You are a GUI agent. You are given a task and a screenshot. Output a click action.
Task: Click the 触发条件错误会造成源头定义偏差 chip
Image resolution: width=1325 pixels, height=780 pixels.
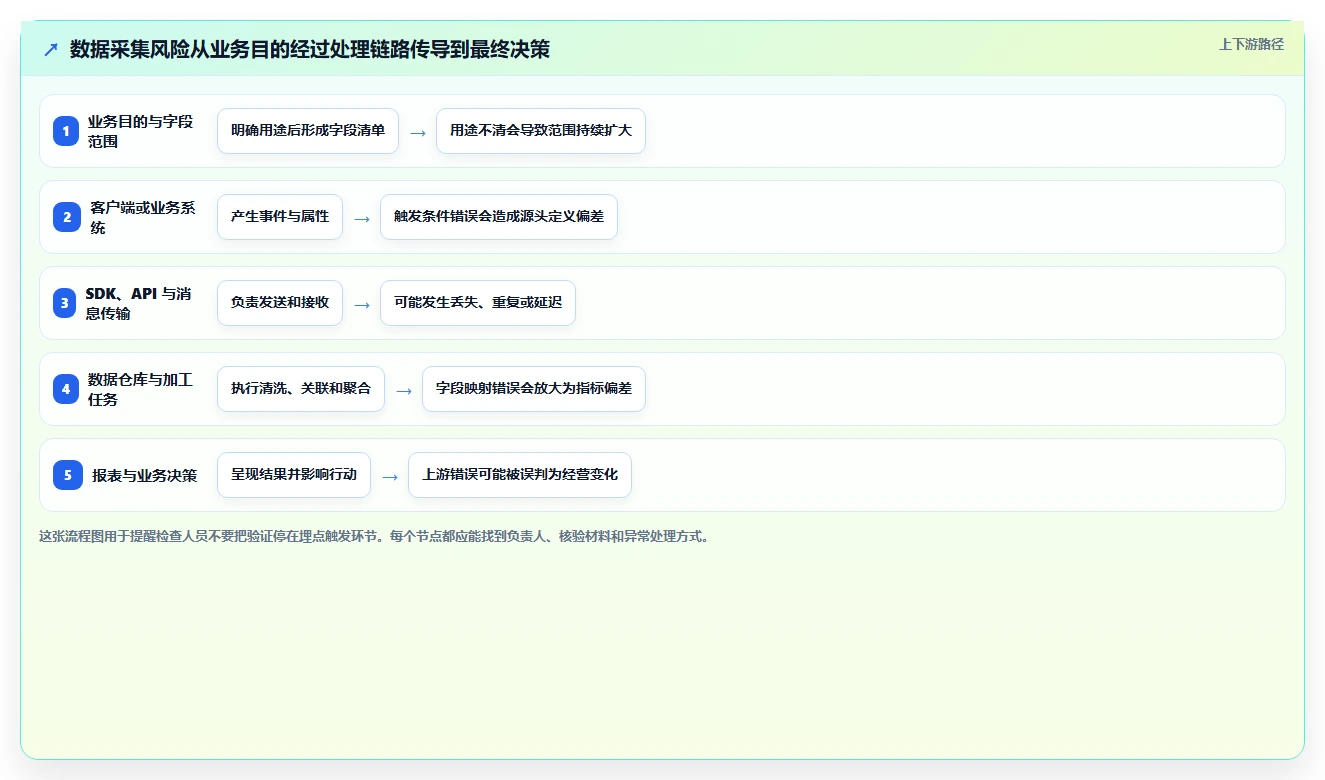(x=499, y=217)
